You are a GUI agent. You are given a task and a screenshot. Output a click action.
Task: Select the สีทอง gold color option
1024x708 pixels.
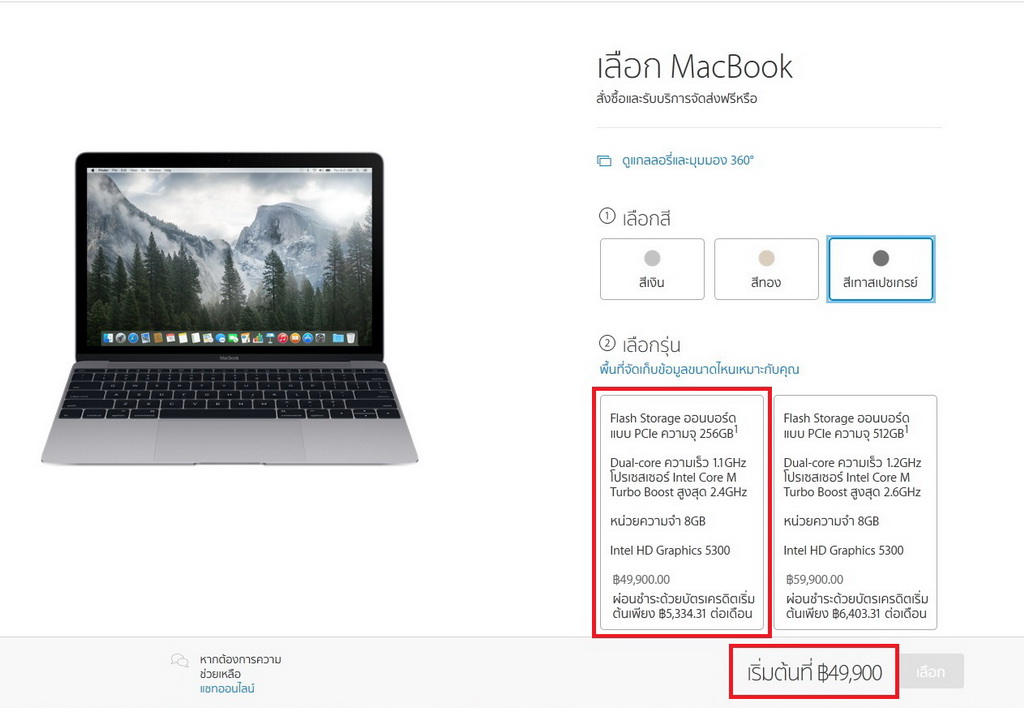coord(766,269)
